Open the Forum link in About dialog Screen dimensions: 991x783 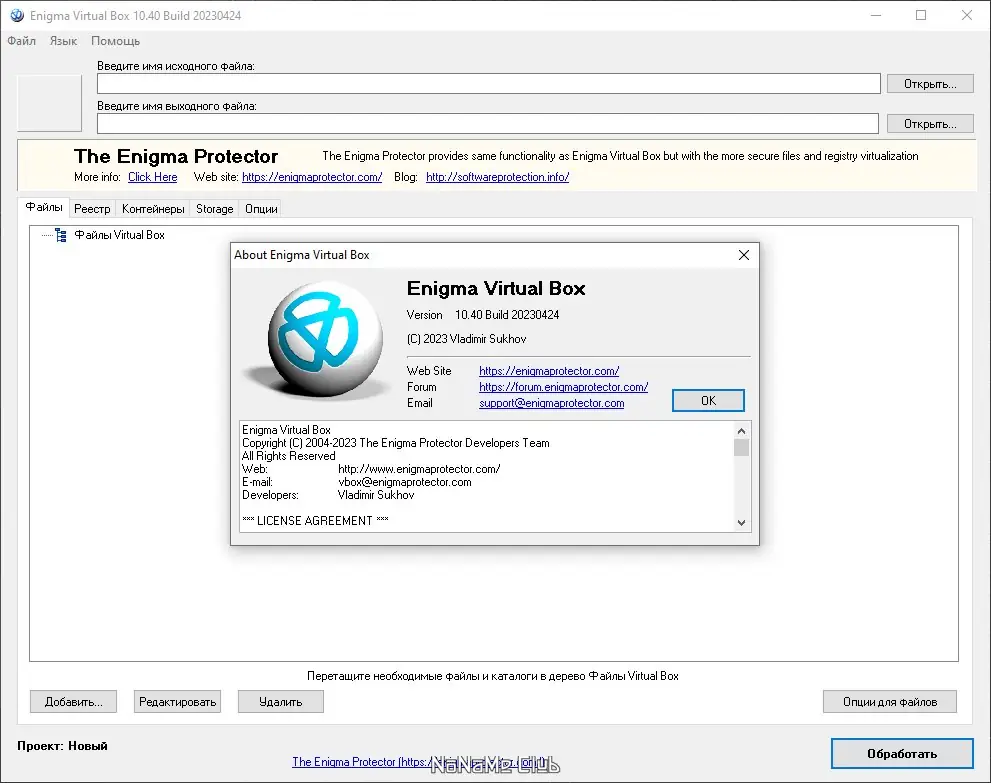coord(563,387)
